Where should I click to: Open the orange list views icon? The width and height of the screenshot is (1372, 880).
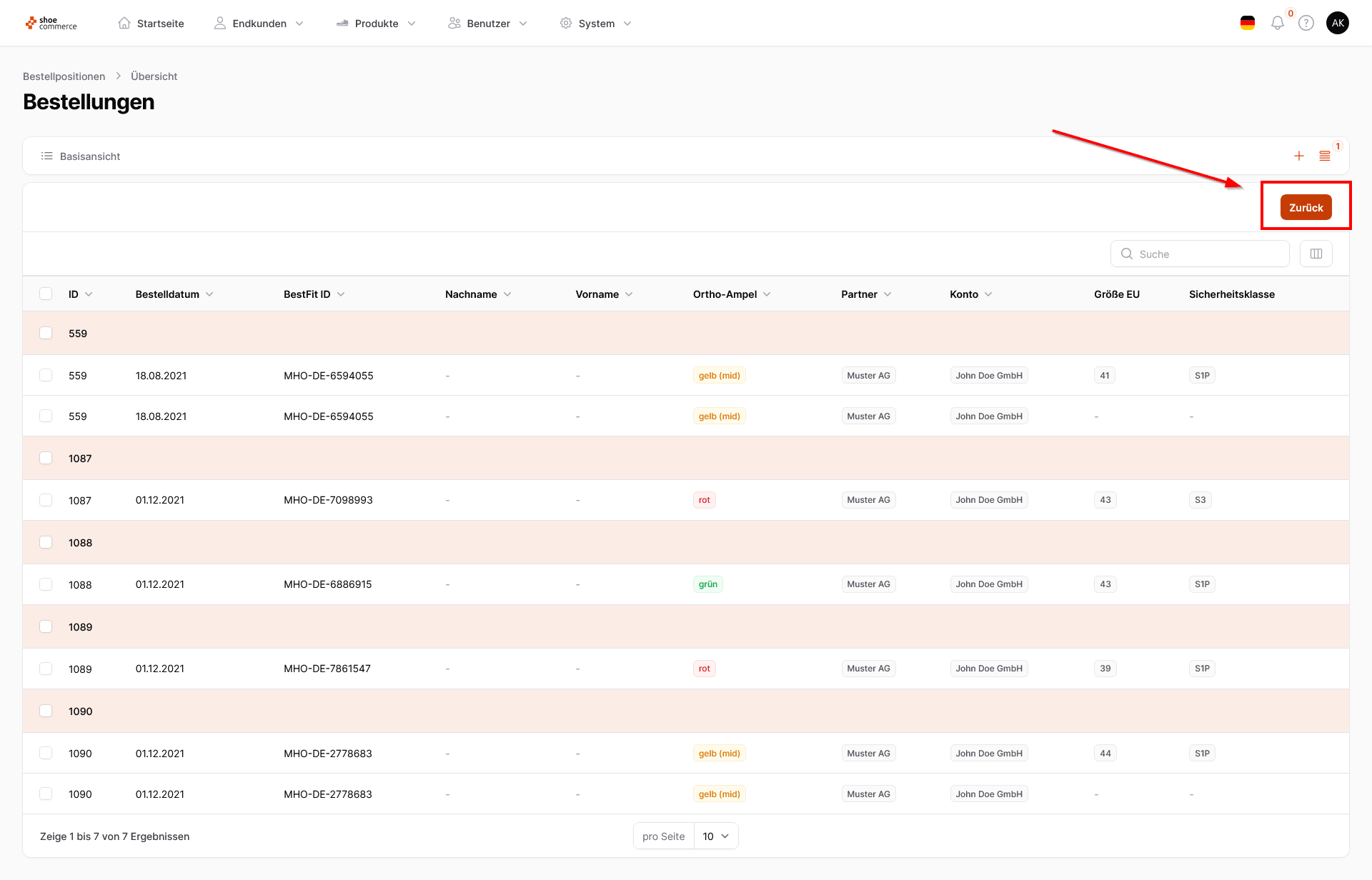pos(1324,156)
